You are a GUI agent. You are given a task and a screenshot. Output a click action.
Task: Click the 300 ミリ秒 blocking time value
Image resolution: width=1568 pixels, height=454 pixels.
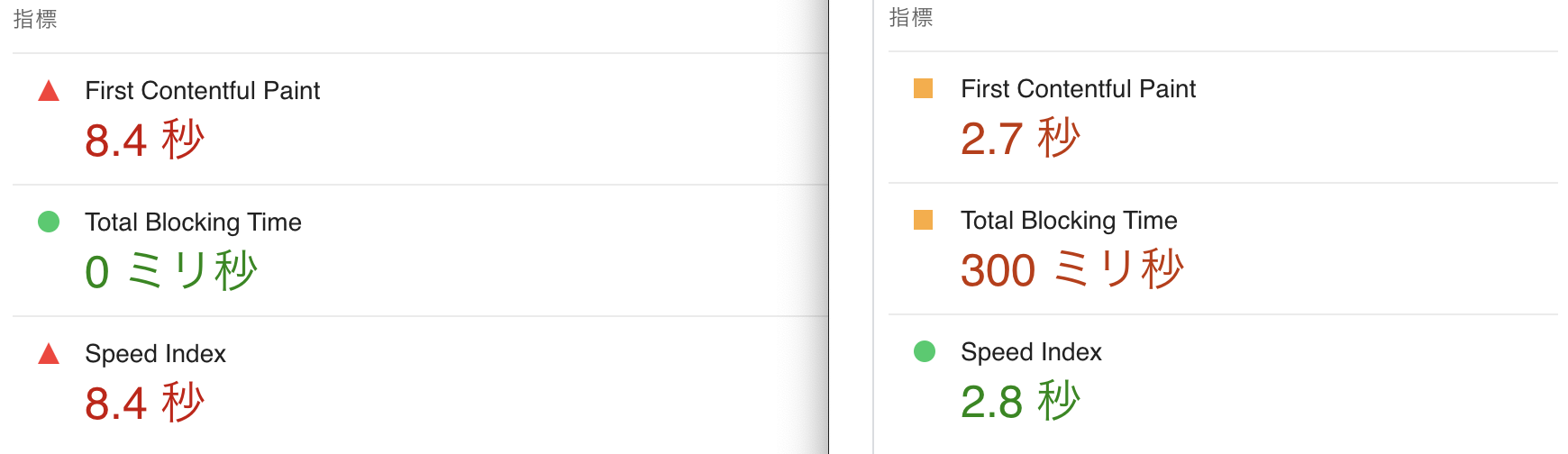(x=1071, y=269)
